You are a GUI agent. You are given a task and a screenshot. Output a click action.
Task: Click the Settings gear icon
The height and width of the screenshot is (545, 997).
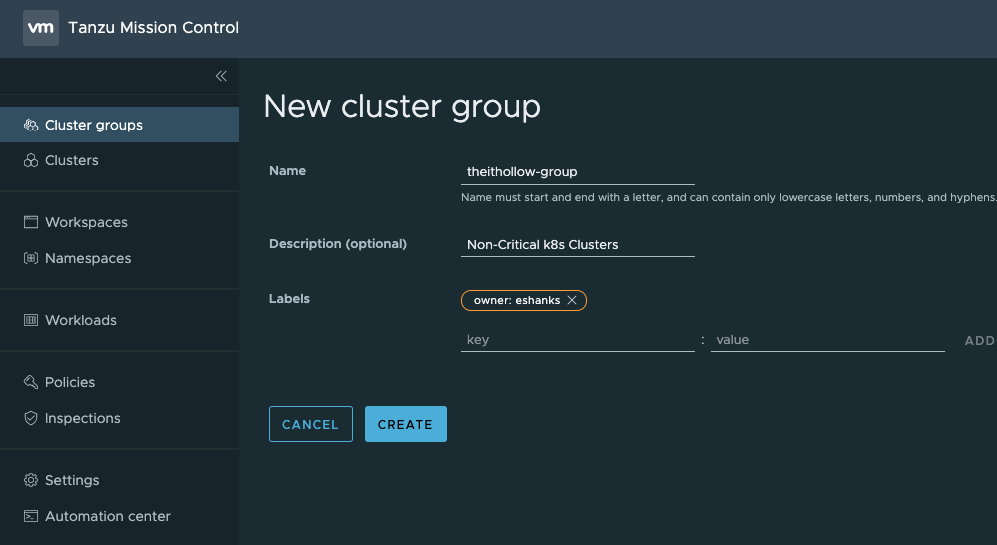click(31, 480)
